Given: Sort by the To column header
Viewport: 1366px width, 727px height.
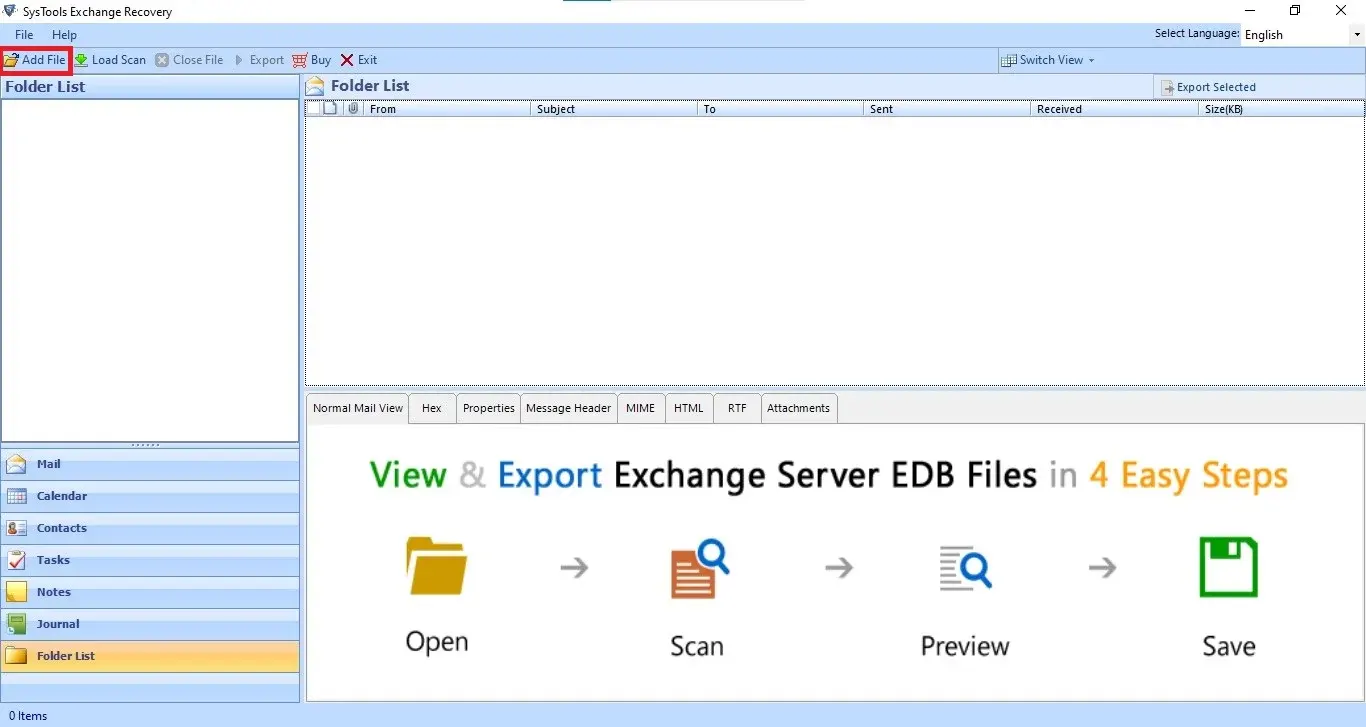Looking at the screenshot, I should tap(781, 109).
